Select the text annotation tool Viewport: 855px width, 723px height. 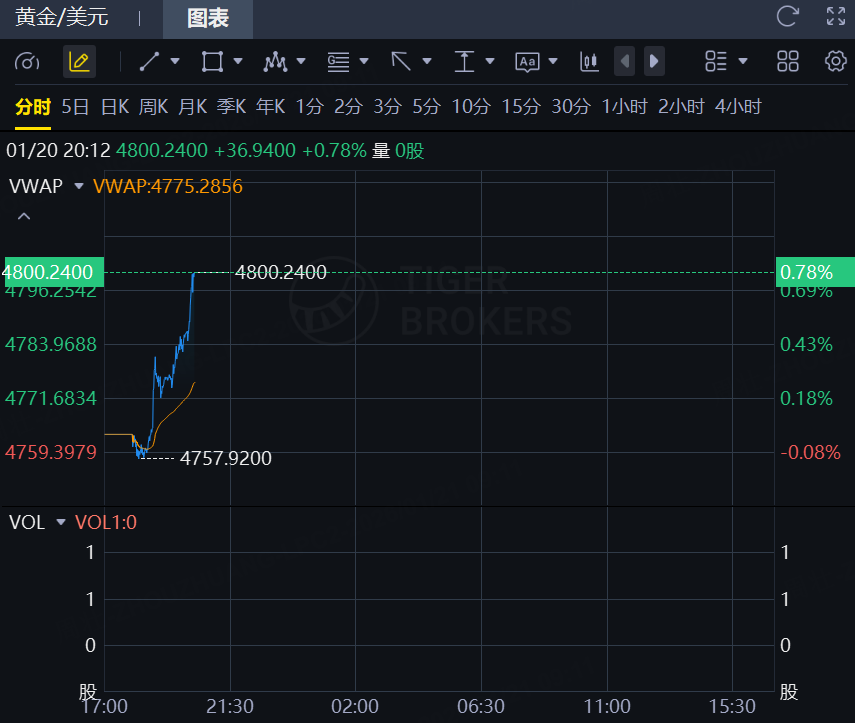tap(527, 62)
